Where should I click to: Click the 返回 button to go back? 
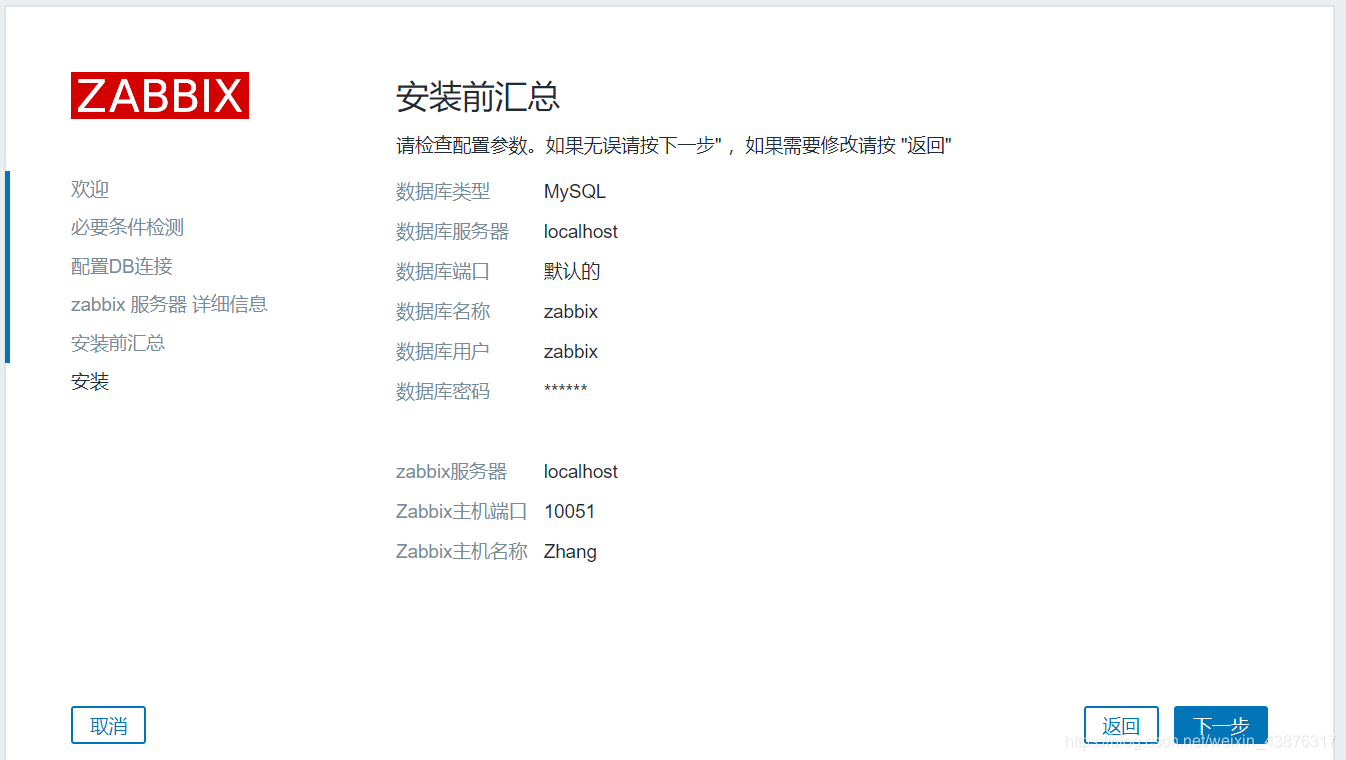(1122, 724)
